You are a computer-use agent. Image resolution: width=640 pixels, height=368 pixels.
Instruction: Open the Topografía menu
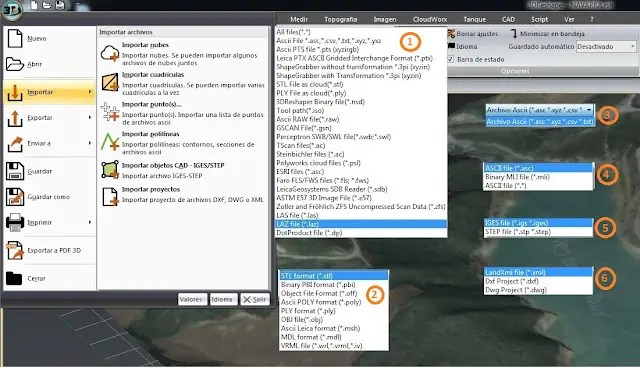pos(340,19)
